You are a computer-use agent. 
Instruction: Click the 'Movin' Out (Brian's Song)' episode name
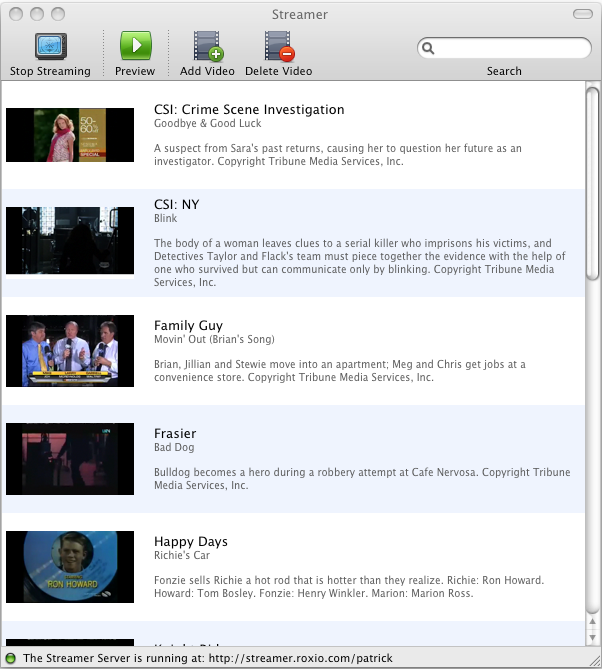point(214,339)
